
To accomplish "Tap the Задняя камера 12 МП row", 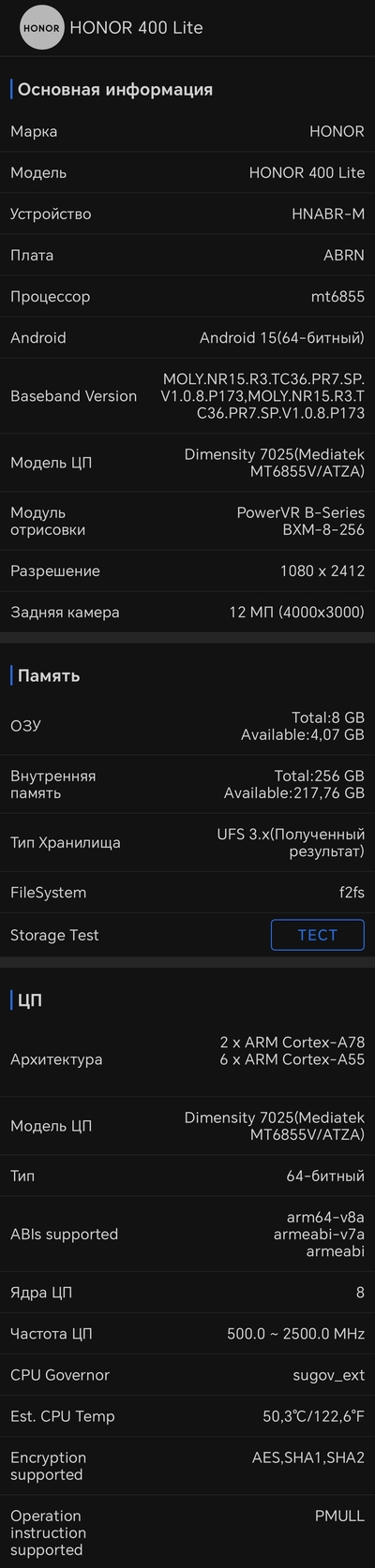I will pos(187,612).
